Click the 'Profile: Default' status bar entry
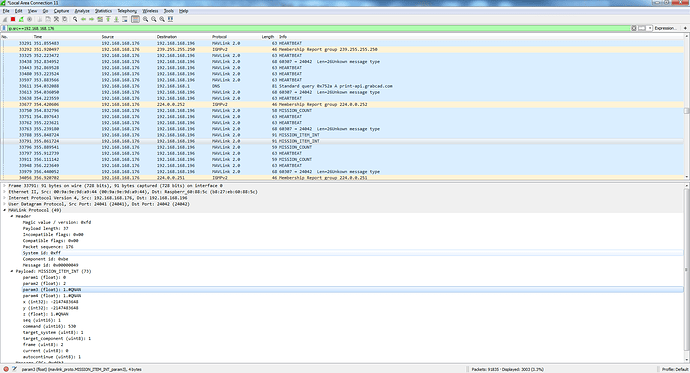690x373 pixels. point(675,369)
